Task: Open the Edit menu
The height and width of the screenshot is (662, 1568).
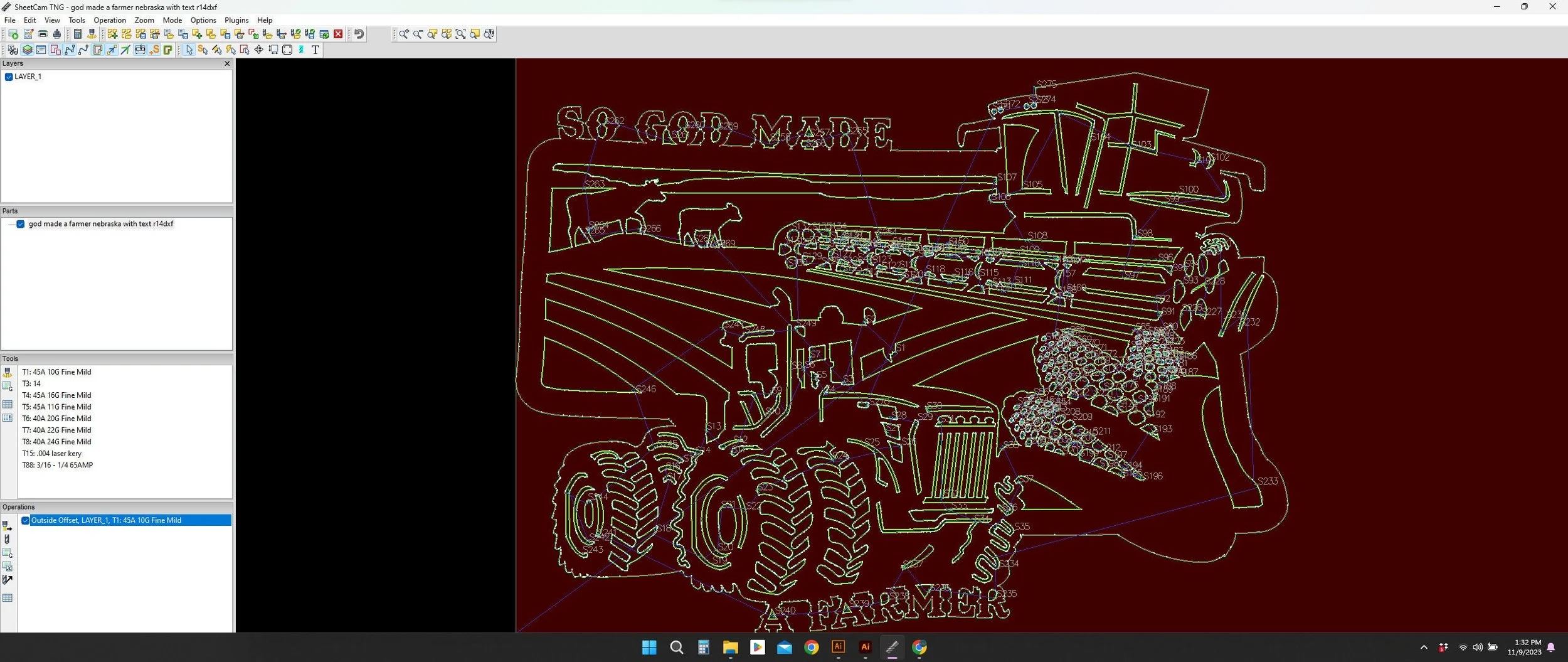Action: [29, 20]
